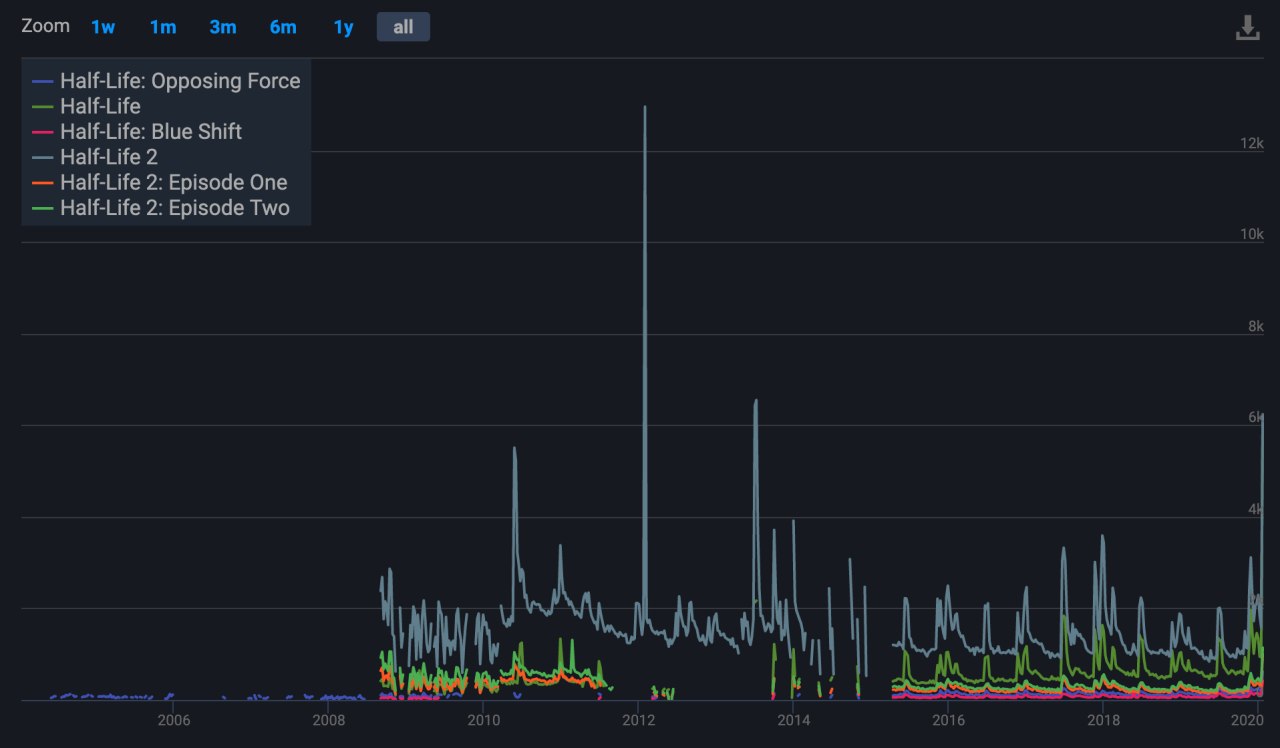The width and height of the screenshot is (1280, 748).
Task: Click the 2016 label on the x-axis
Action: point(948,720)
